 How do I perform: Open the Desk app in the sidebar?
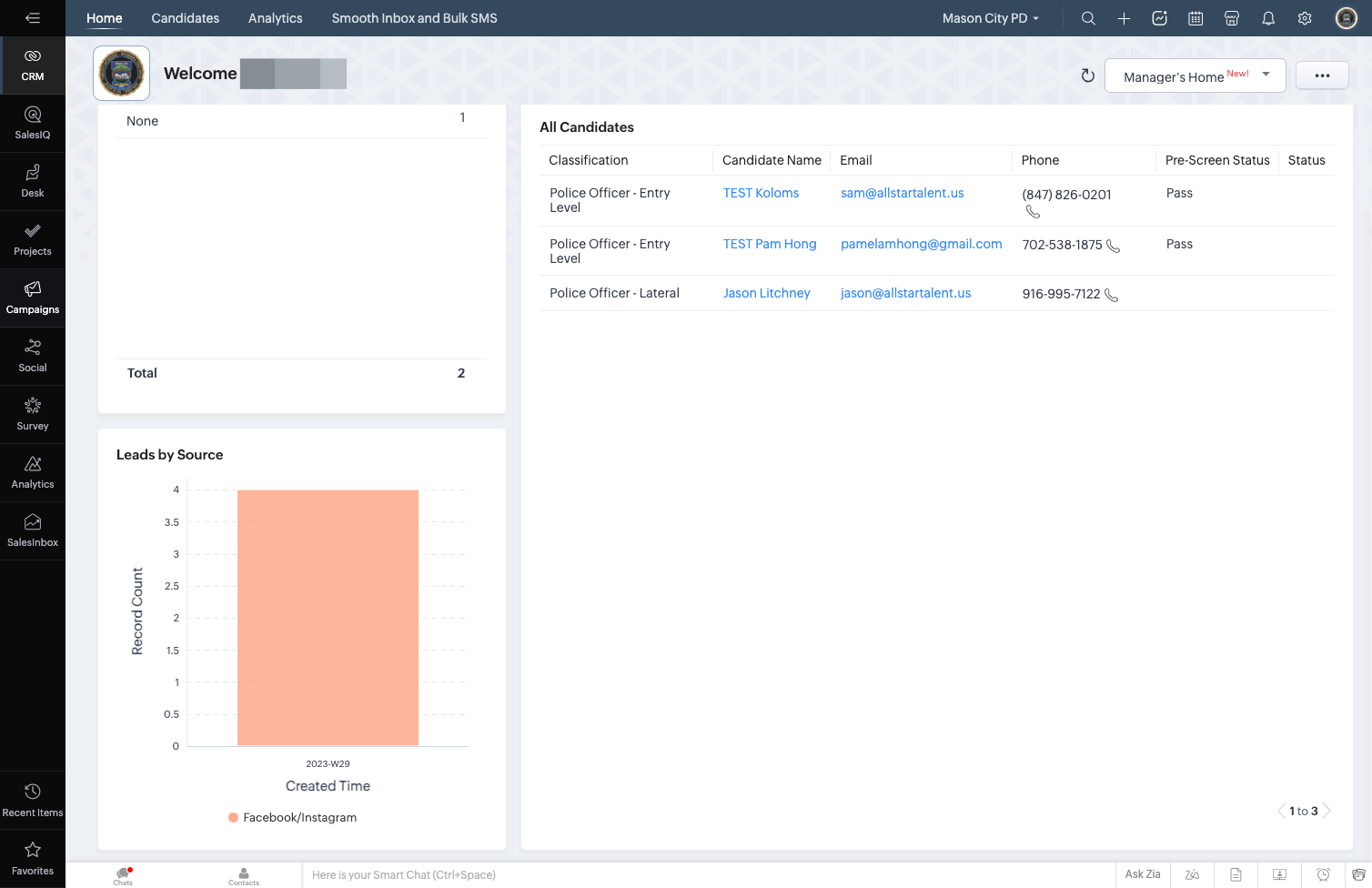[x=33, y=182]
